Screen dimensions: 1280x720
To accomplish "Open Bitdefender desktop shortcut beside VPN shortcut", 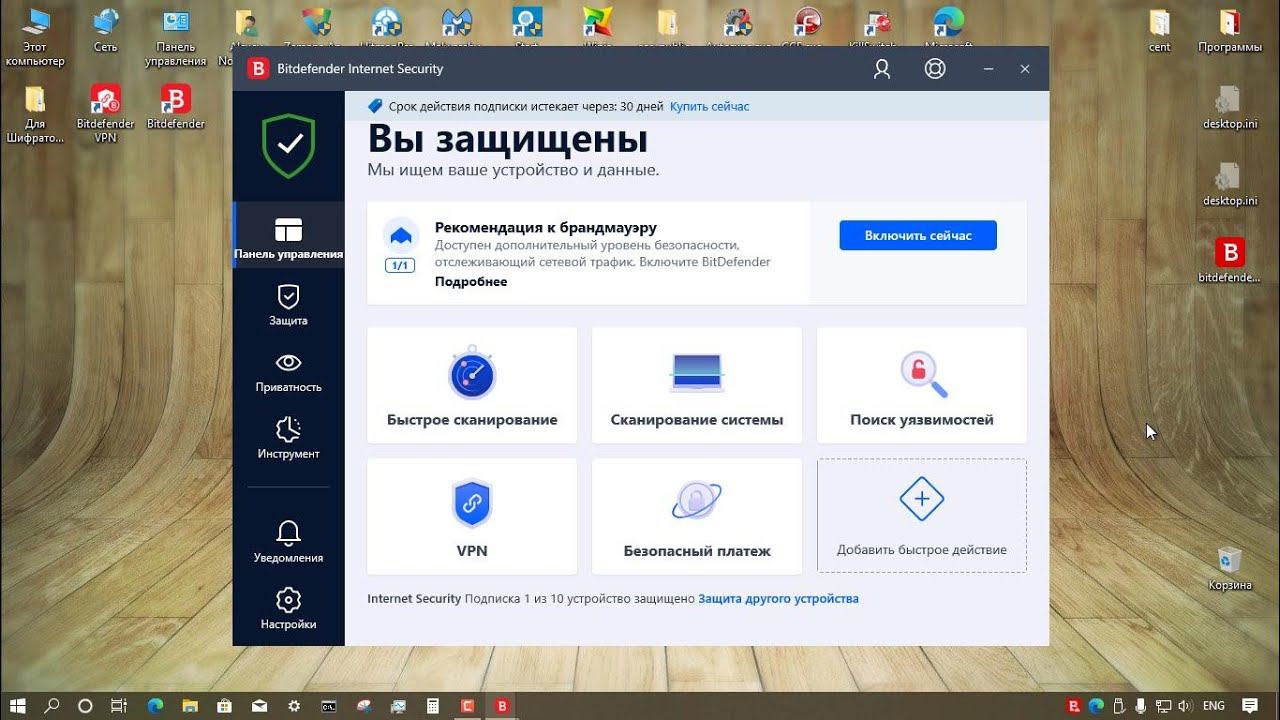I will coord(175,106).
